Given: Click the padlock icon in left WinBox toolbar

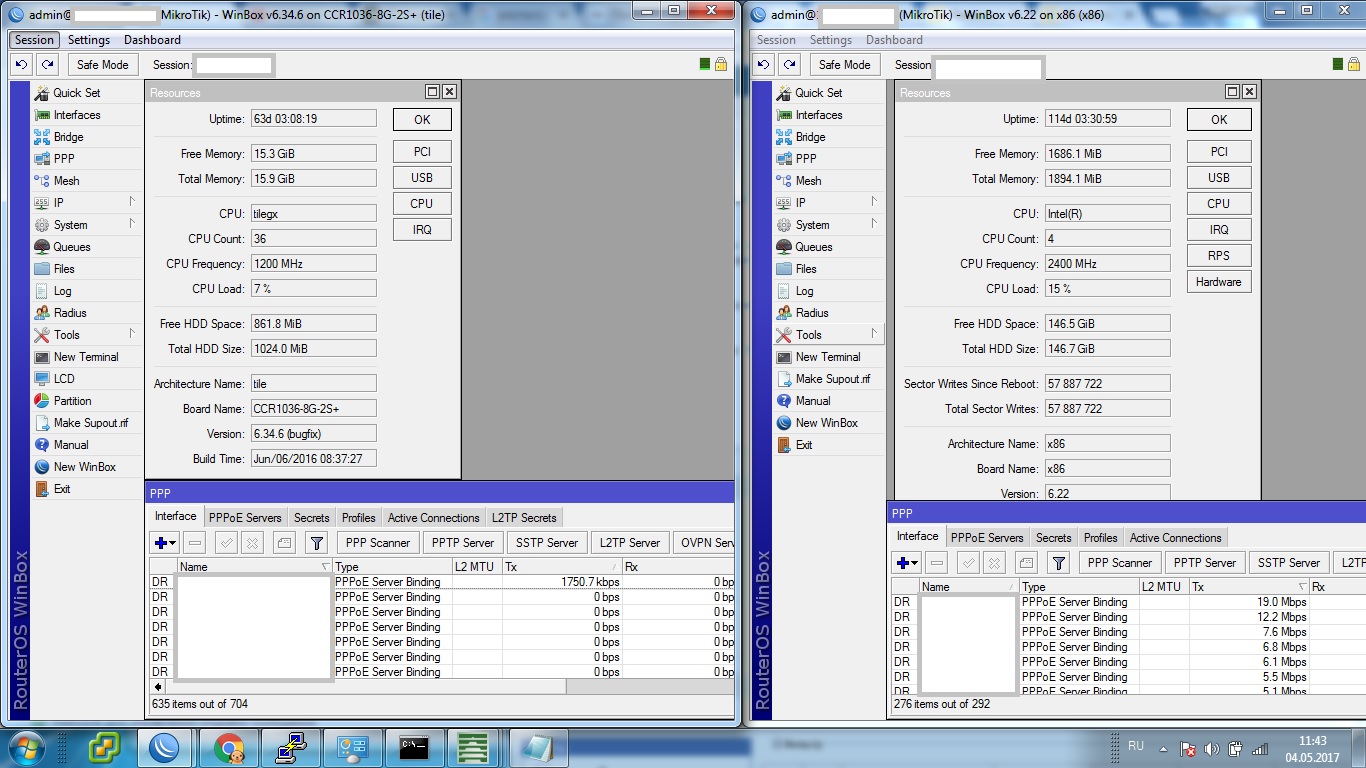Looking at the screenshot, I should coord(721,65).
